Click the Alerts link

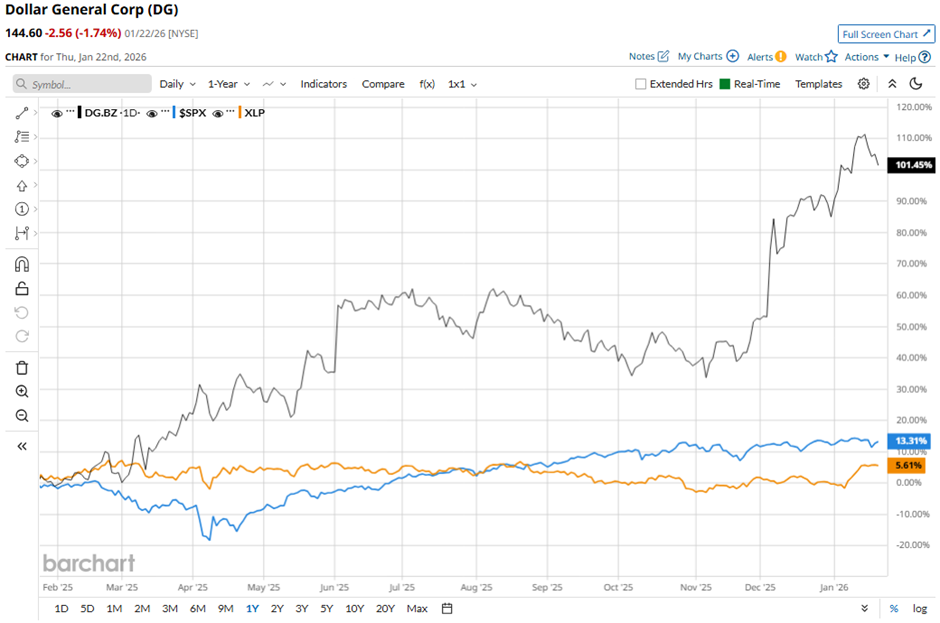coord(760,56)
